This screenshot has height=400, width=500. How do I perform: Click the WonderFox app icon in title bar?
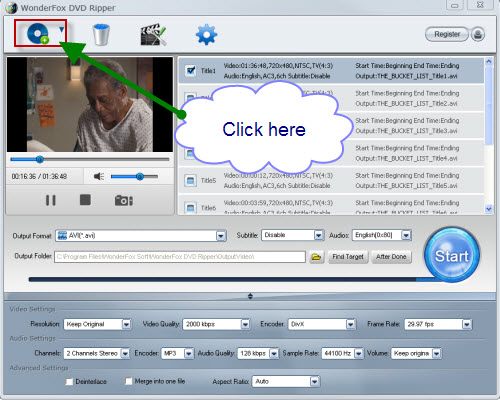pos(11,8)
